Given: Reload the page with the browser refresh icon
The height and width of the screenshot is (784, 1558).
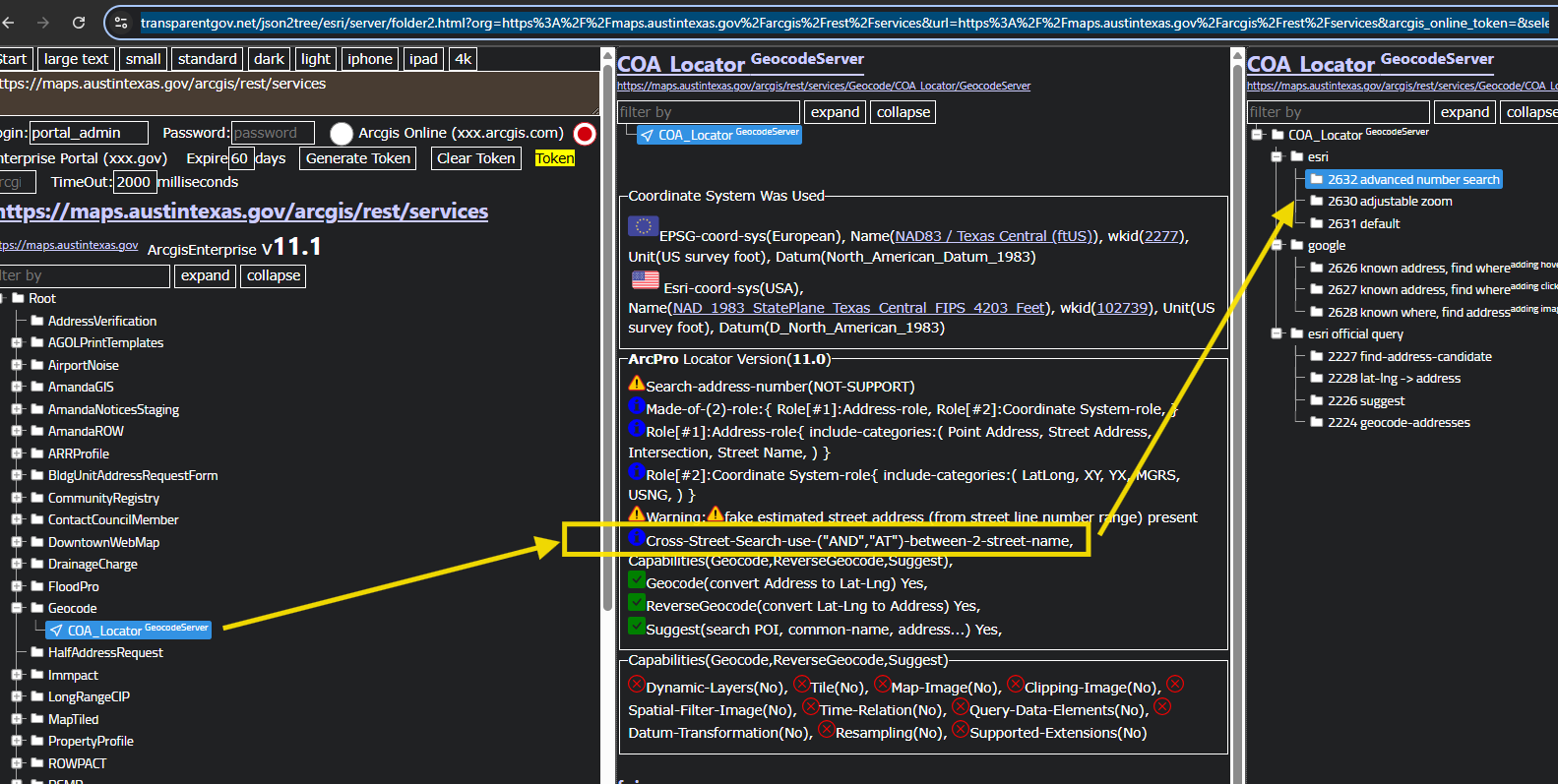Looking at the screenshot, I should [79, 22].
